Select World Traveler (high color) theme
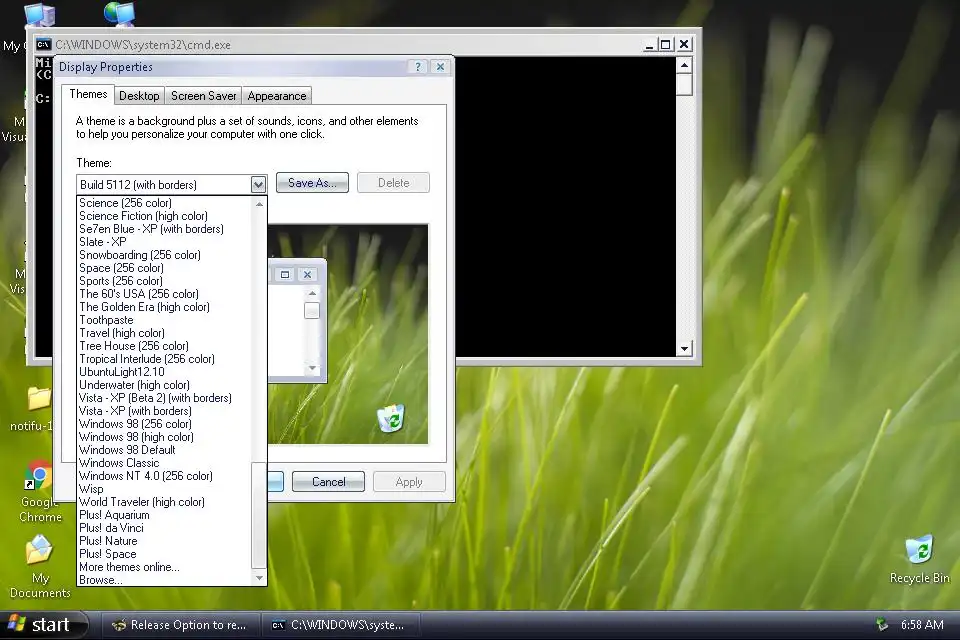The image size is (960, 640). [x=164, y=502]
